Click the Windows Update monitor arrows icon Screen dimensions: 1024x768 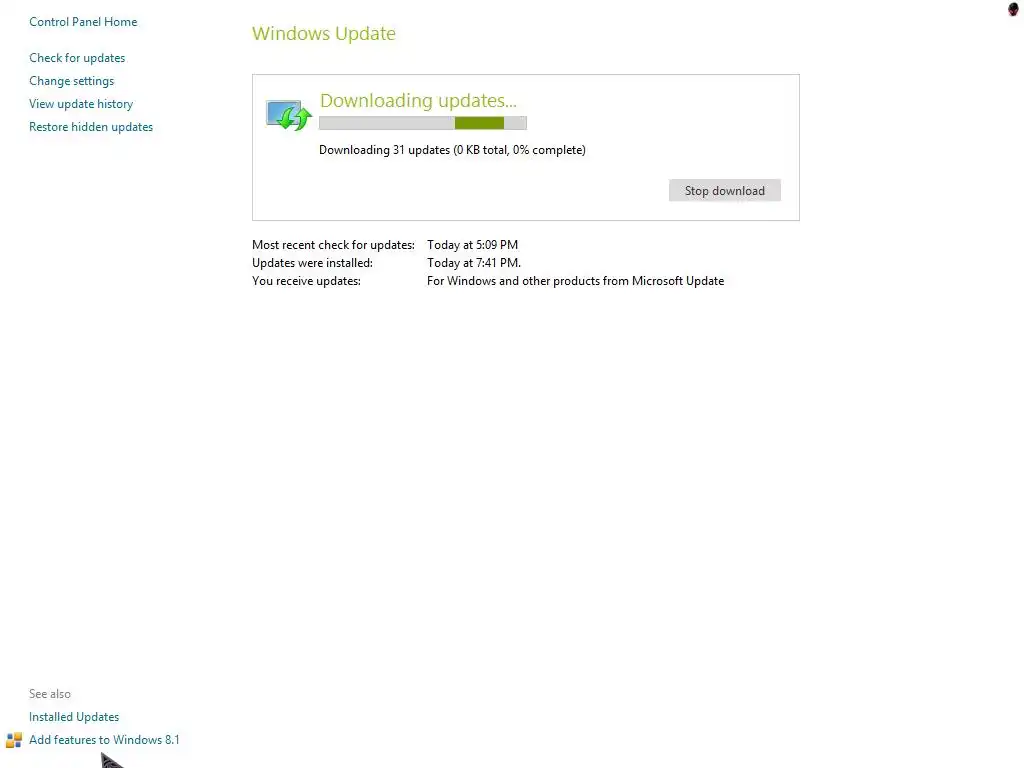[288, 115]
